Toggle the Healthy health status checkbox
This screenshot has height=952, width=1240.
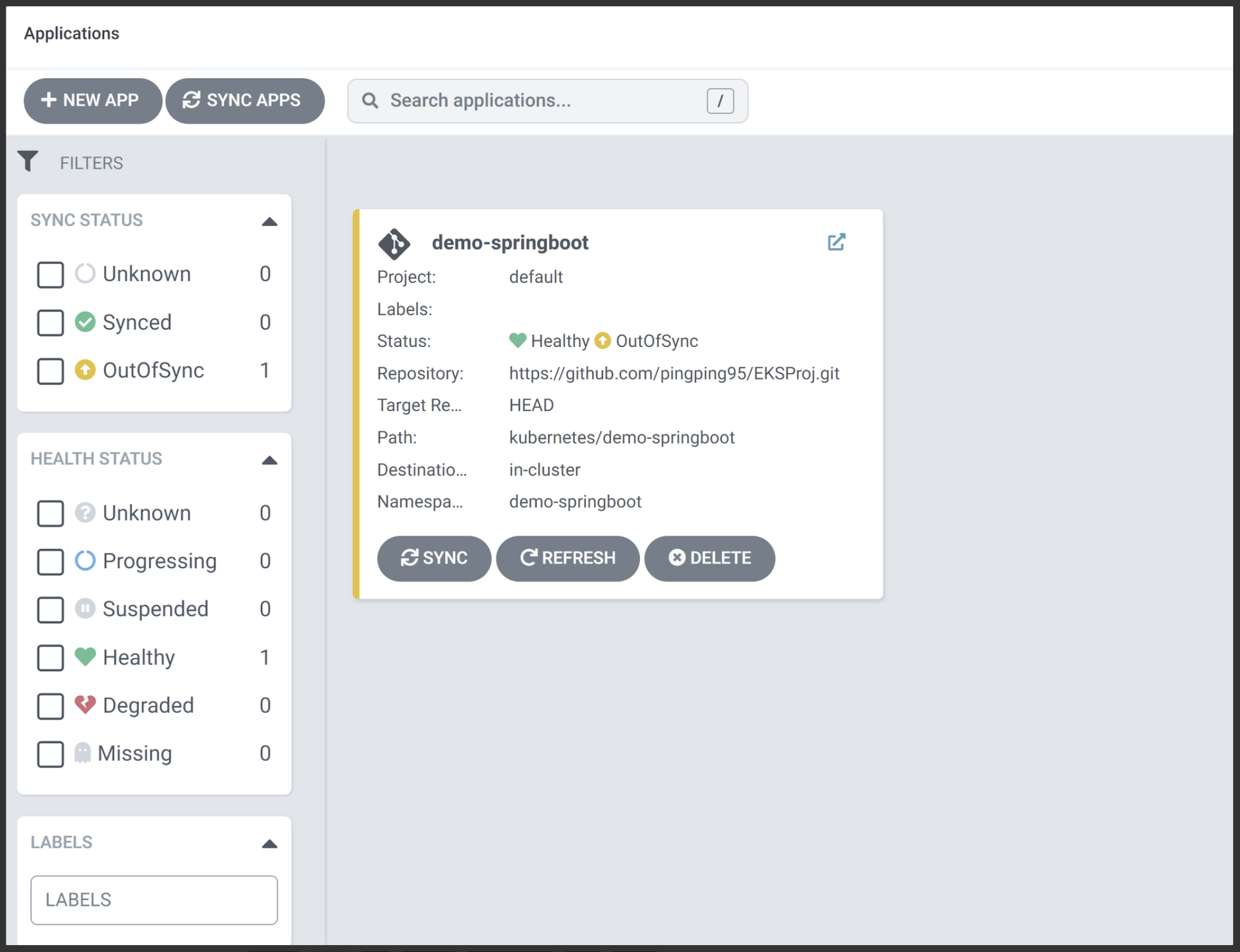51,657
